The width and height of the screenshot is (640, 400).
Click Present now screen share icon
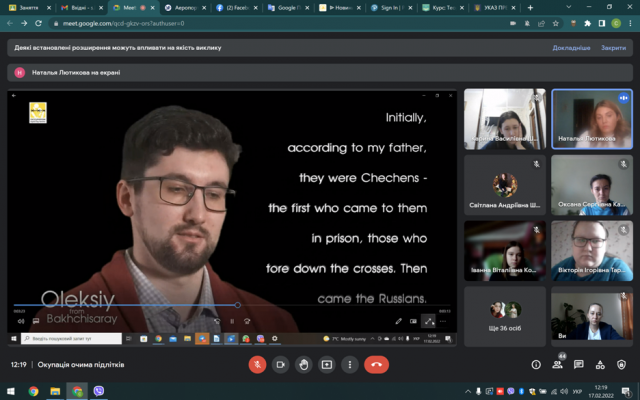(x=327, y=364)
